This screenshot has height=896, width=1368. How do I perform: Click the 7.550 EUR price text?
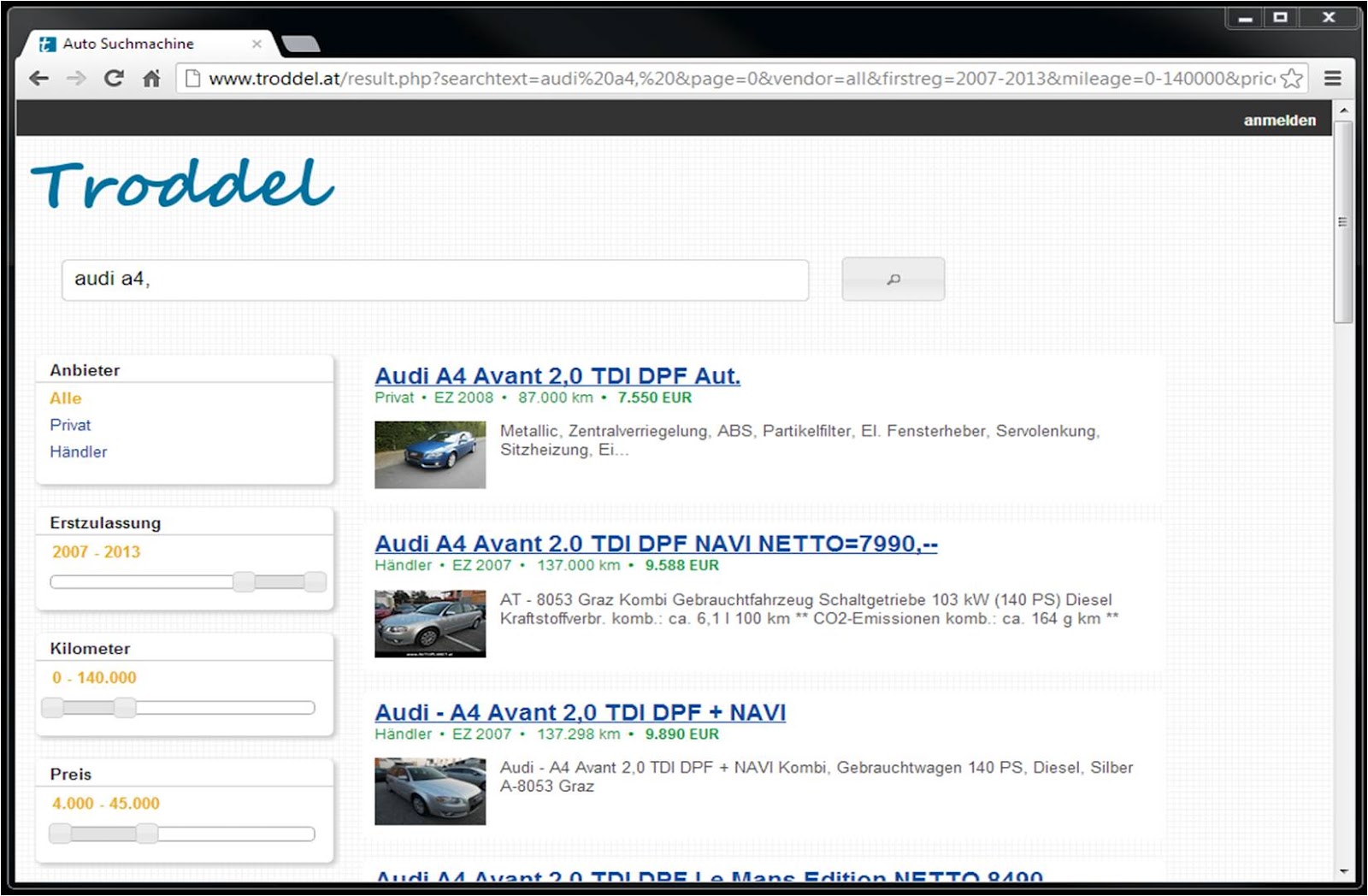tap(655, 398)
